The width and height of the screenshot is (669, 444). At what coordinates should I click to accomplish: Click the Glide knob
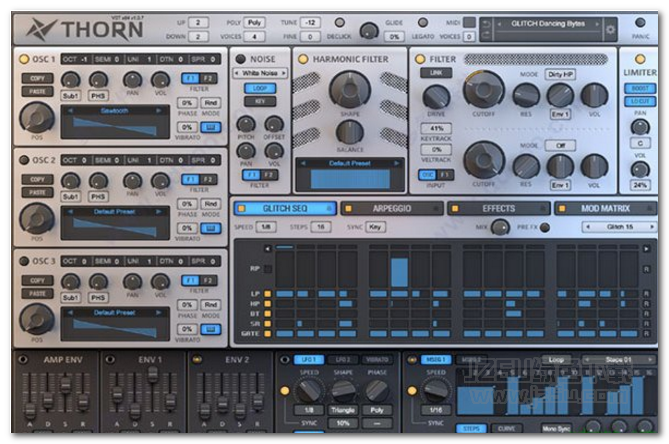click(x=369, y=31)
